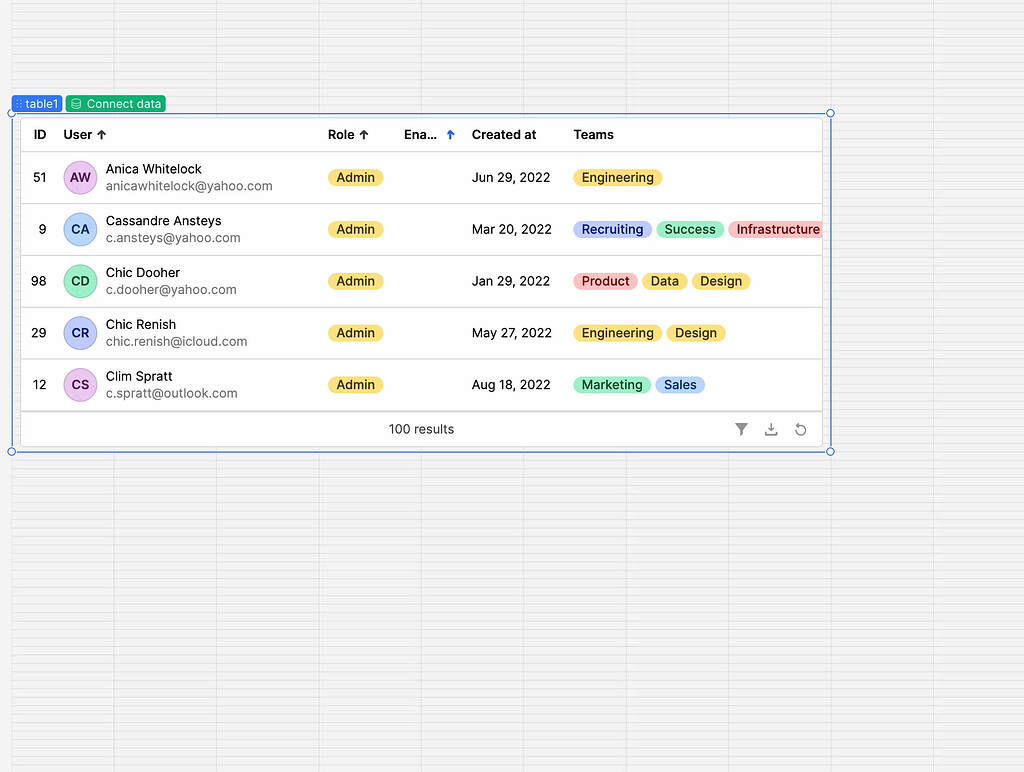
Task: Click the sort arrow on Role header
Action: point(362,134)
